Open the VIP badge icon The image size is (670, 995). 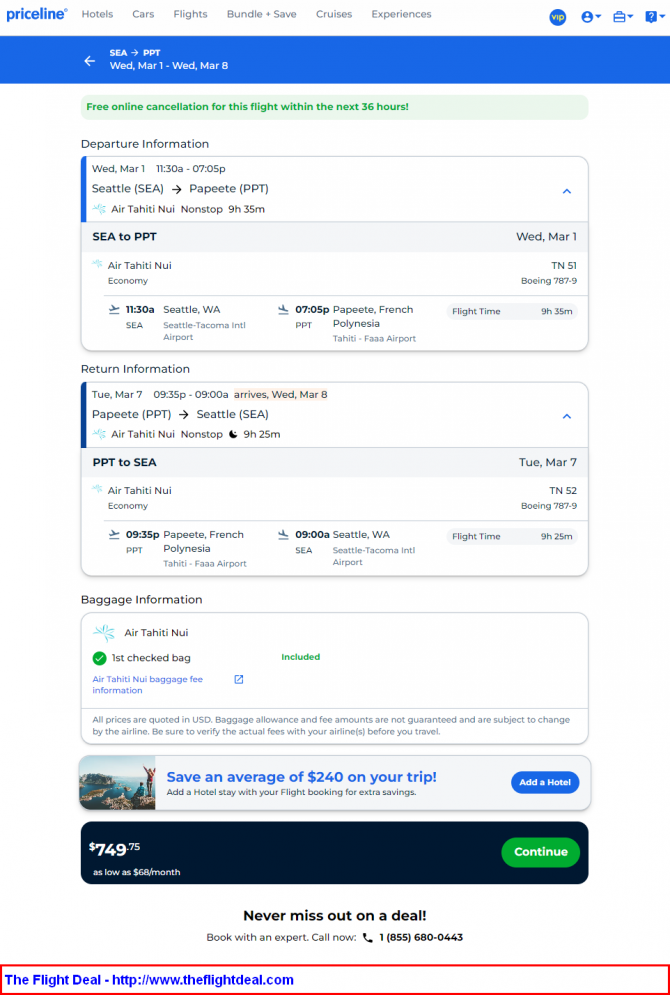(x=558, y=17)
